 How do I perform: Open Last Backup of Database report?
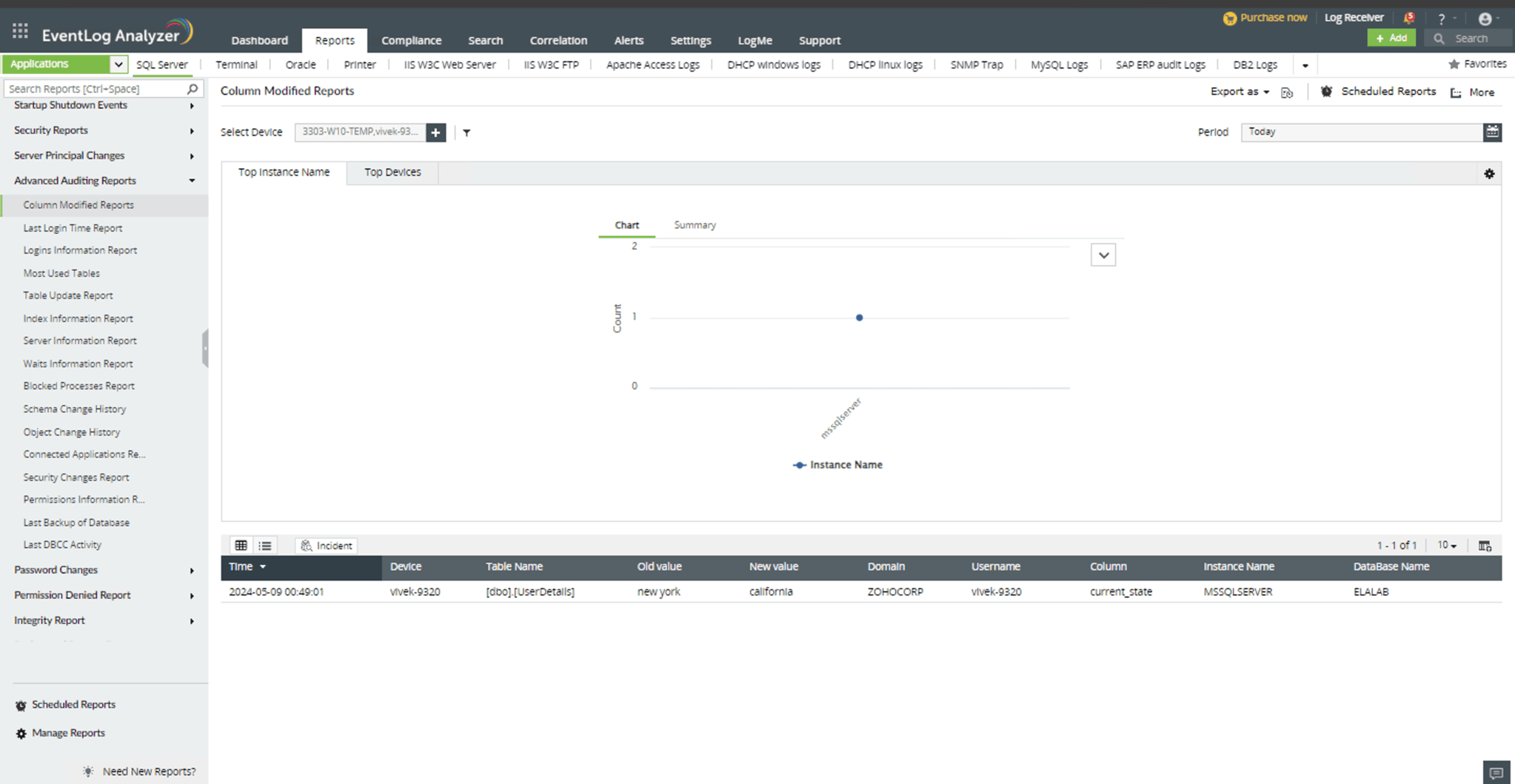click(x=76, y=523)
